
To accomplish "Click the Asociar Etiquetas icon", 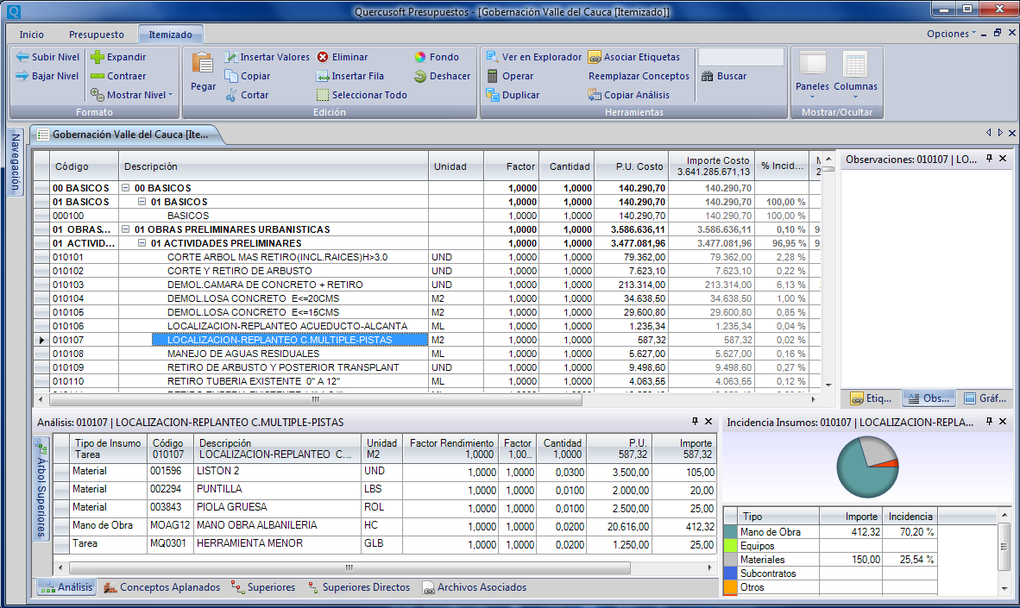I will 595,57.
